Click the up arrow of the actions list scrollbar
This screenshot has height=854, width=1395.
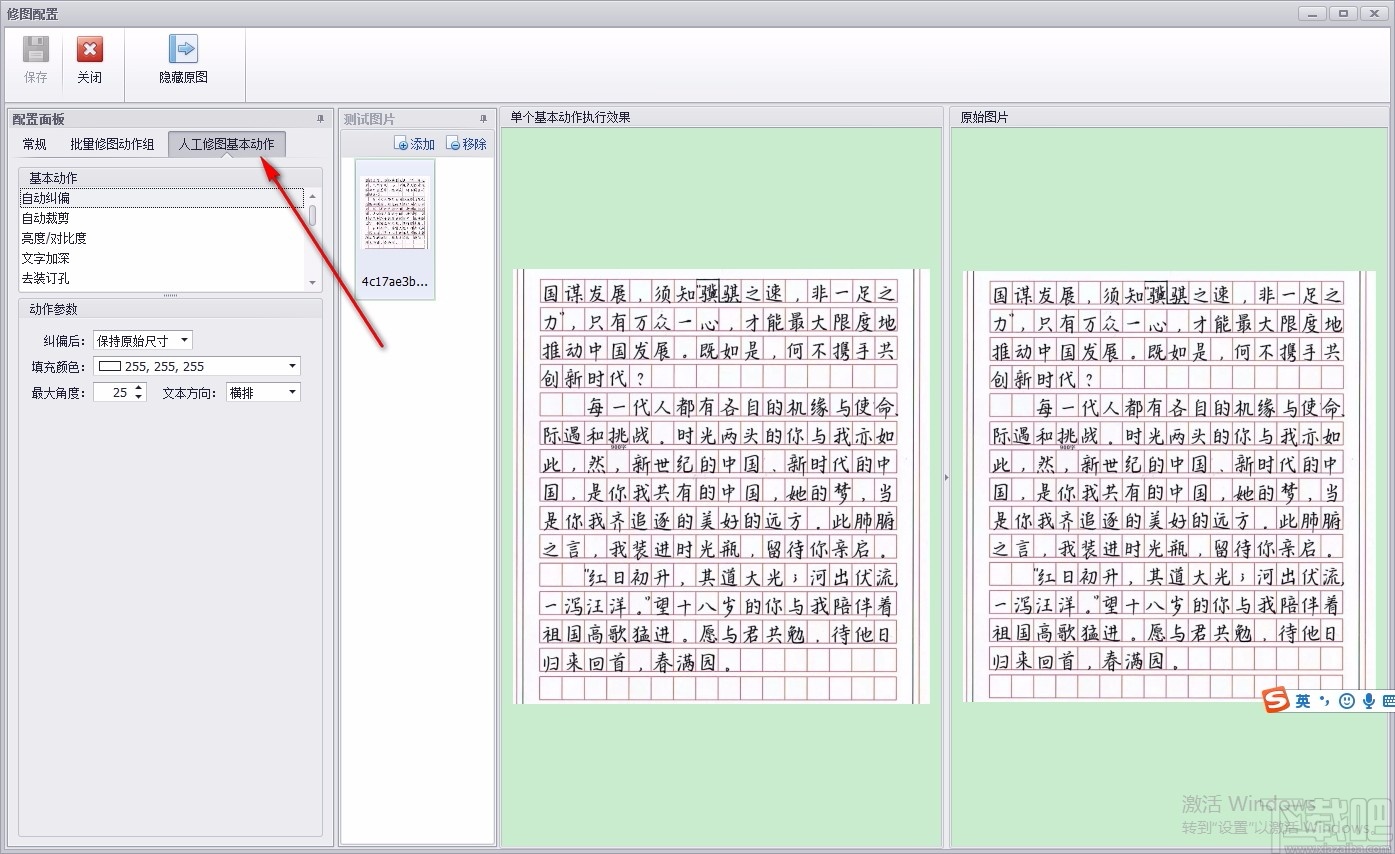(x=312, y=196)
